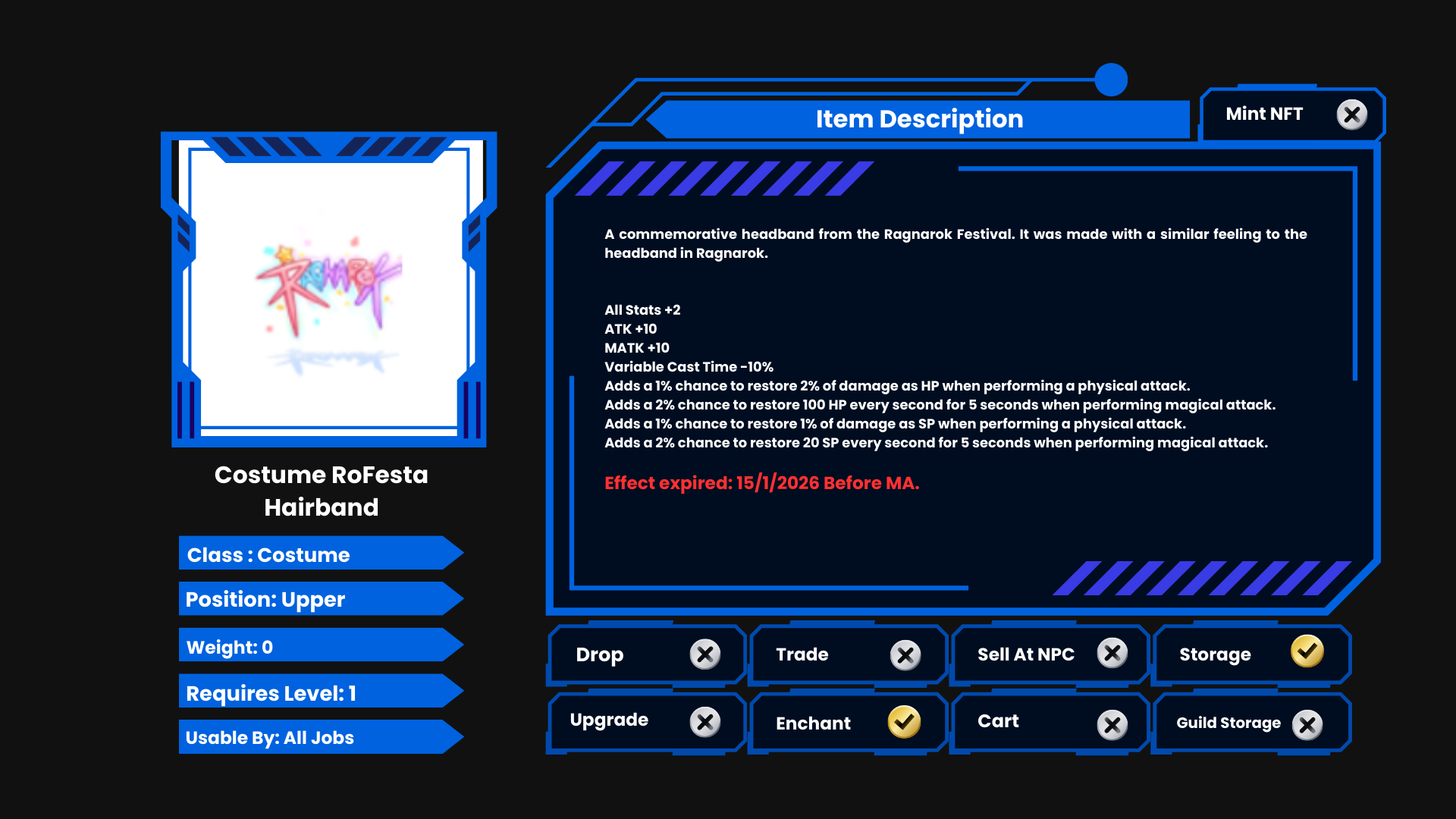
Task: Click the X icon beside Sell At NPC
Action: pos(1112,653)
